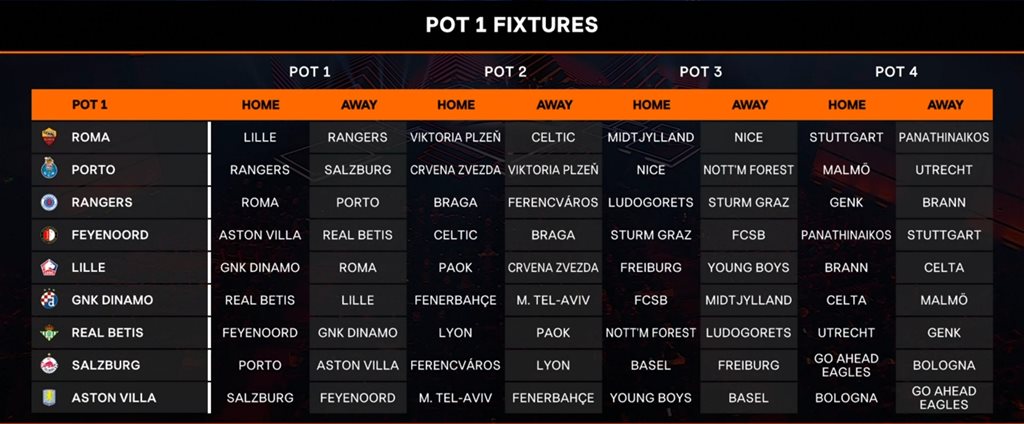Click the Salzburg club crest icon
The height and width of the screenshot is (424, 1024).
point(49,365)
